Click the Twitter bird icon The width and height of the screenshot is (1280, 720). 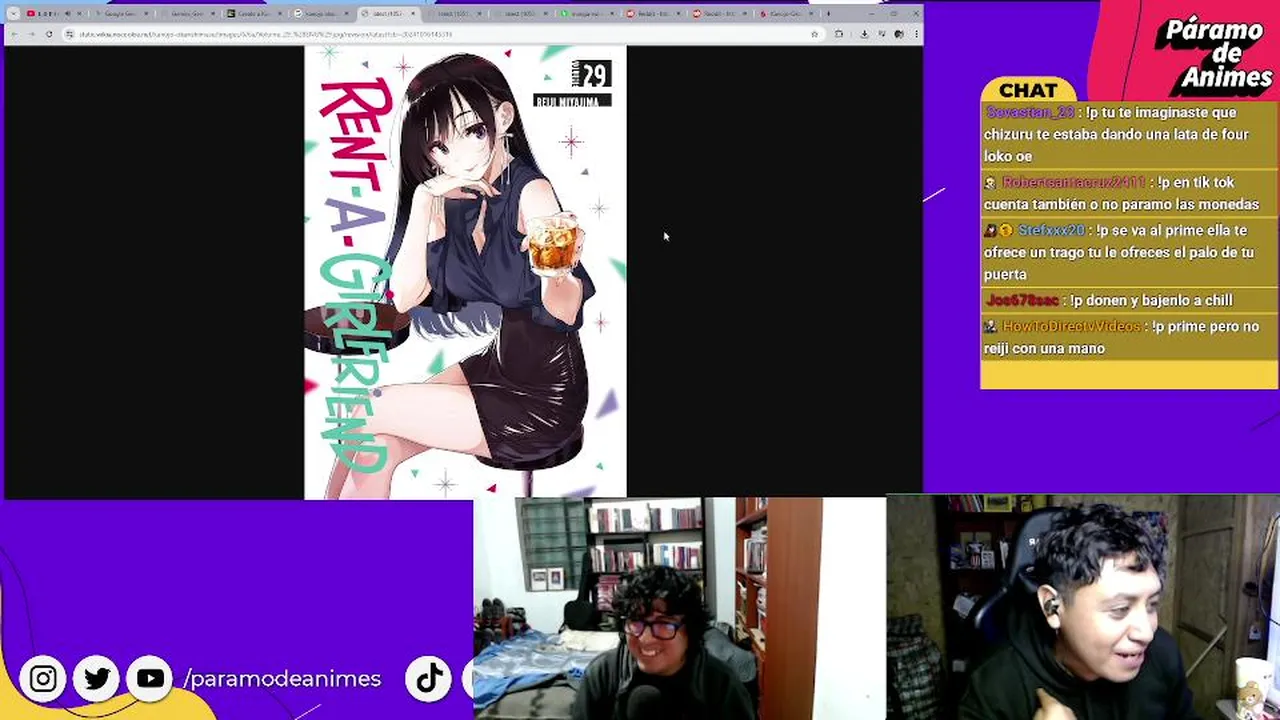coord(97,679)
